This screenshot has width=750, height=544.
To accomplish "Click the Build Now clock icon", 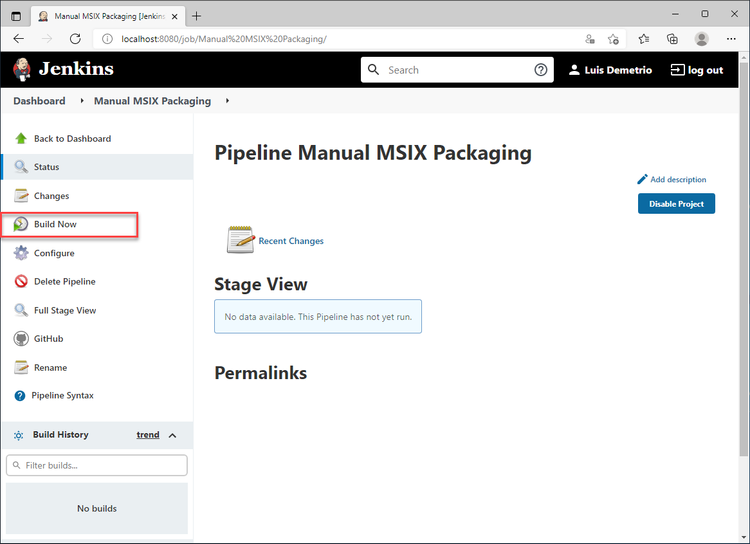I will [21, 224].
